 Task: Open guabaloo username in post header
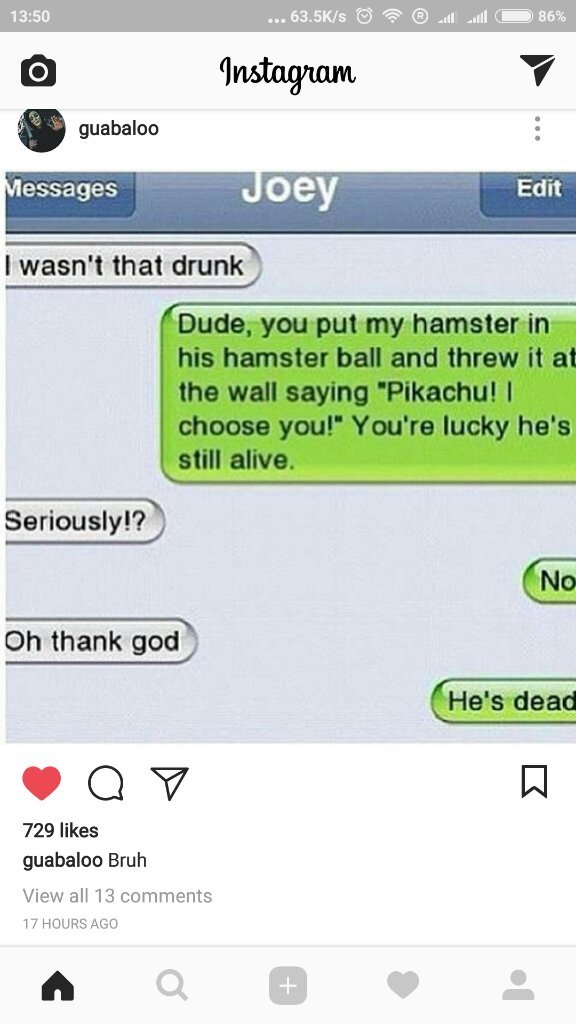[x=118, y=128]
